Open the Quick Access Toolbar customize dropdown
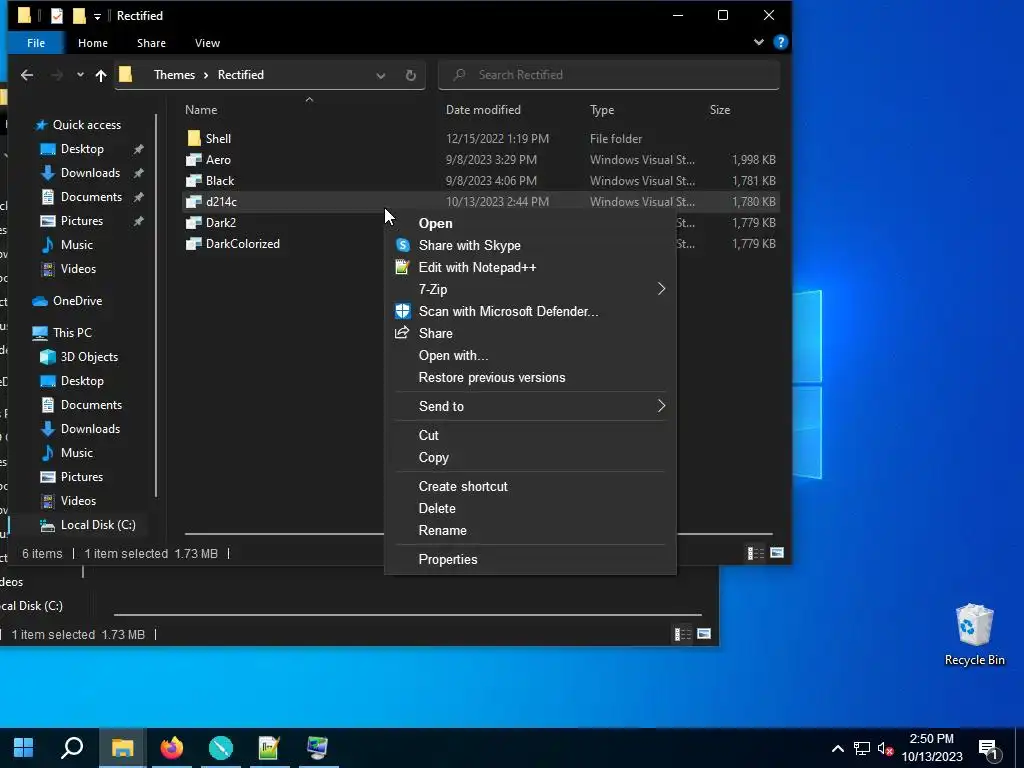Image resolution: width=1024 pixels, height=768 pixels. [x=97, y=16]
